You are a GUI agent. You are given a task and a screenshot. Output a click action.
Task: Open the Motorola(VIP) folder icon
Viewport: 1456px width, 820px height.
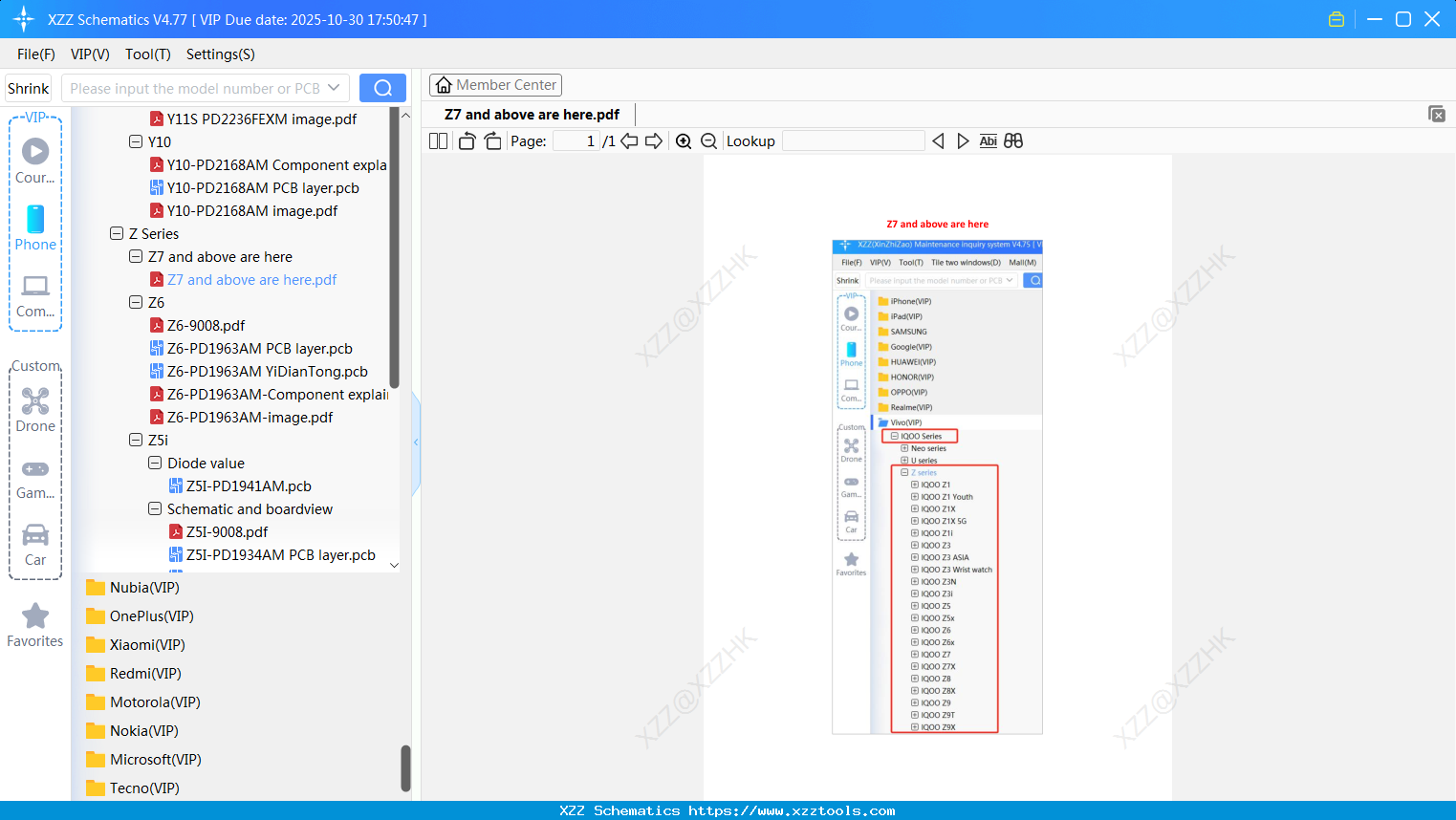pos(96,701)
